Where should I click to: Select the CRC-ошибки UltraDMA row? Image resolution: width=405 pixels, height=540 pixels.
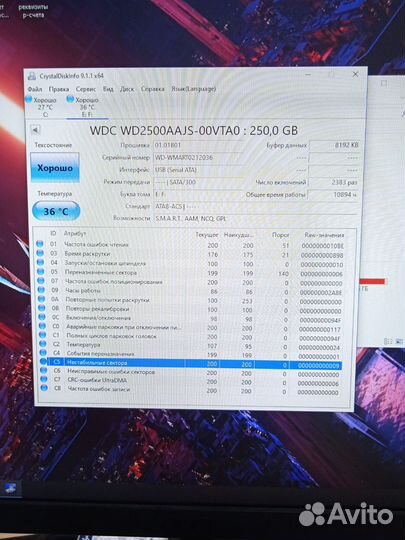tap(190, 382)
